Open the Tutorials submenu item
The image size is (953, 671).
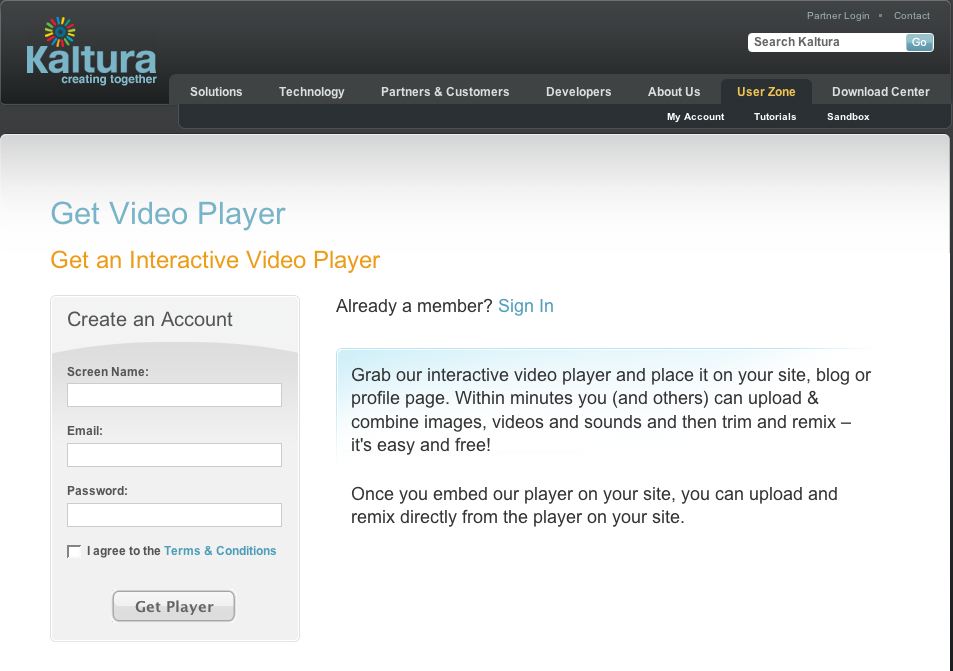(x=775, y=117)
